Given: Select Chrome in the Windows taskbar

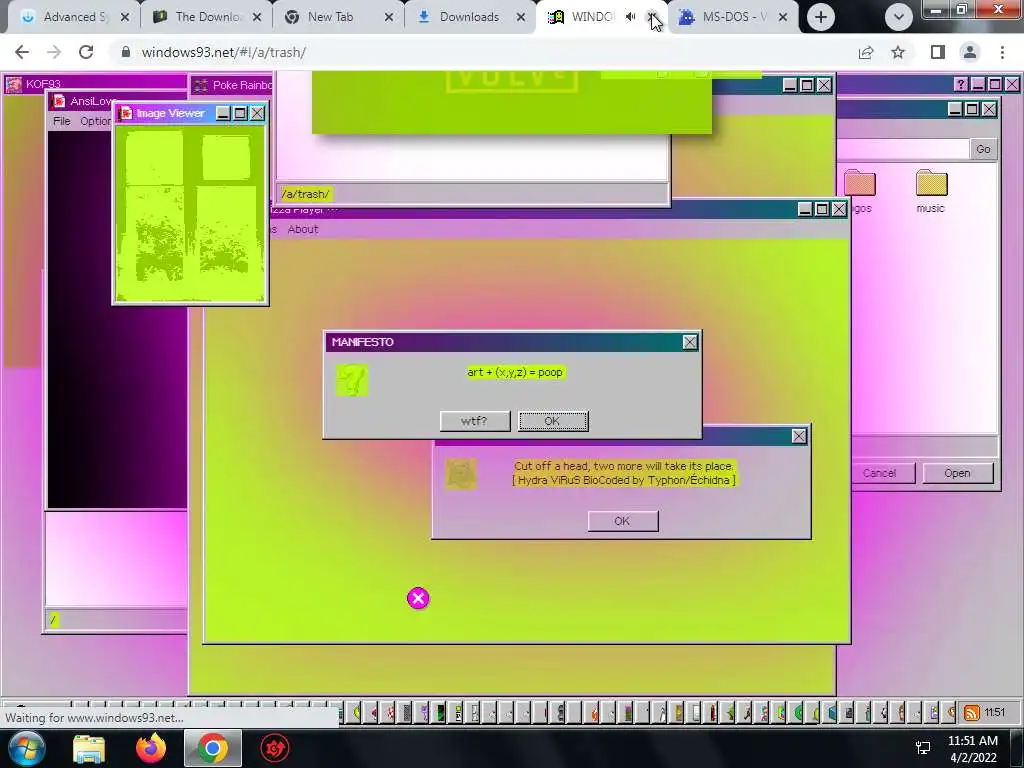Looking at the screenshot, I should [x=212, y=748].
